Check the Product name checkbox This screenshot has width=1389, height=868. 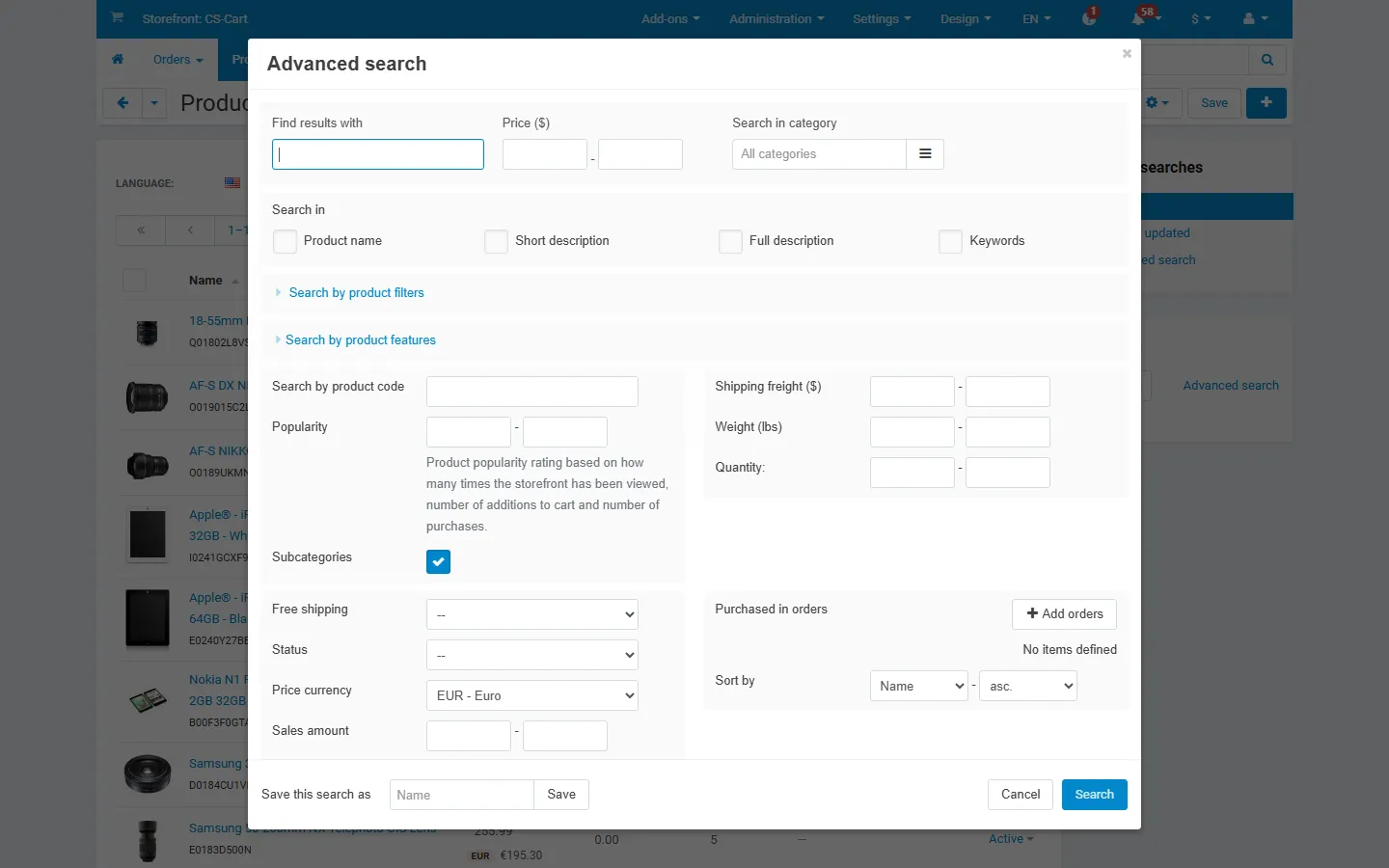click(285, 241)
